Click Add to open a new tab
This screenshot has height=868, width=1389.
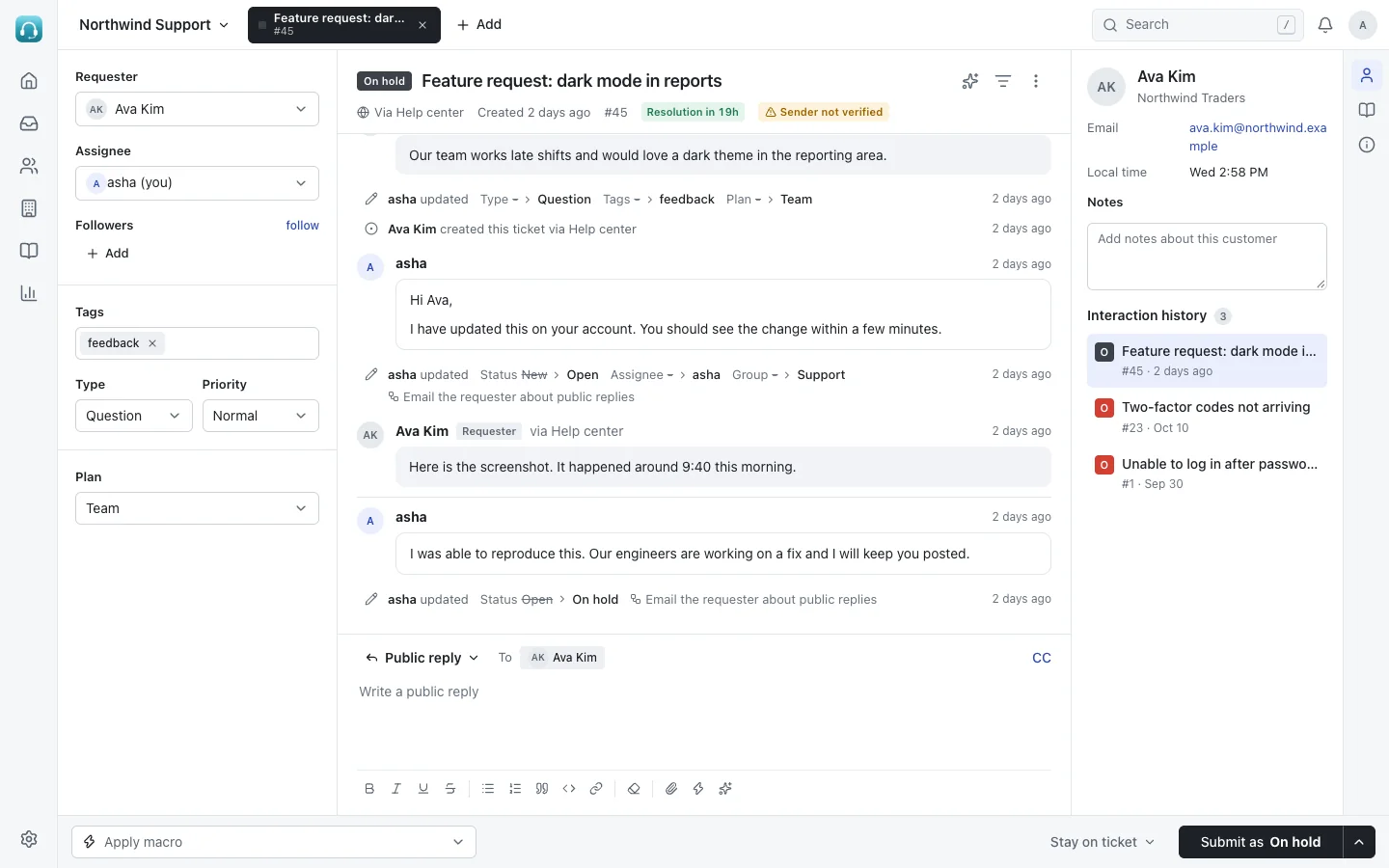pos(479,25)
